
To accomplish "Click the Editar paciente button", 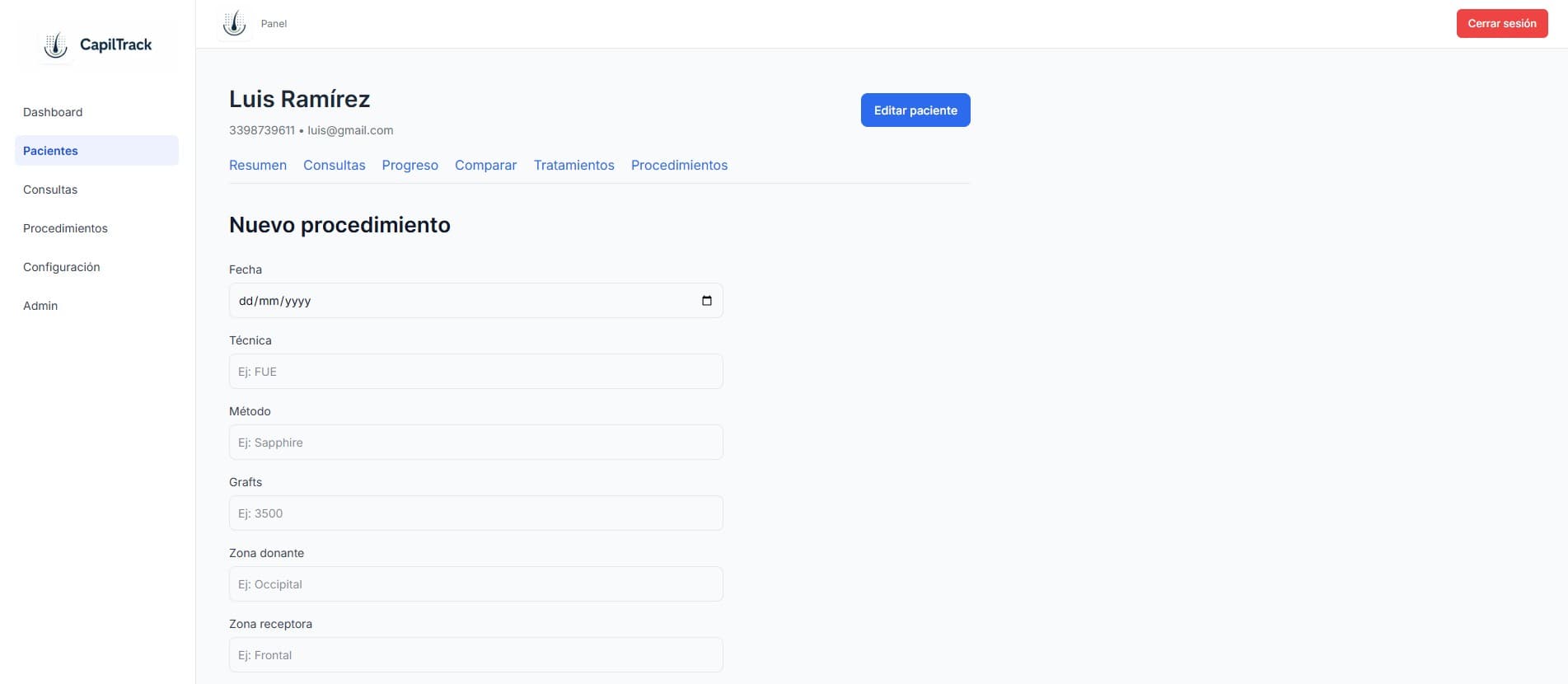I will pyautogui.click(x=915, y=110).
